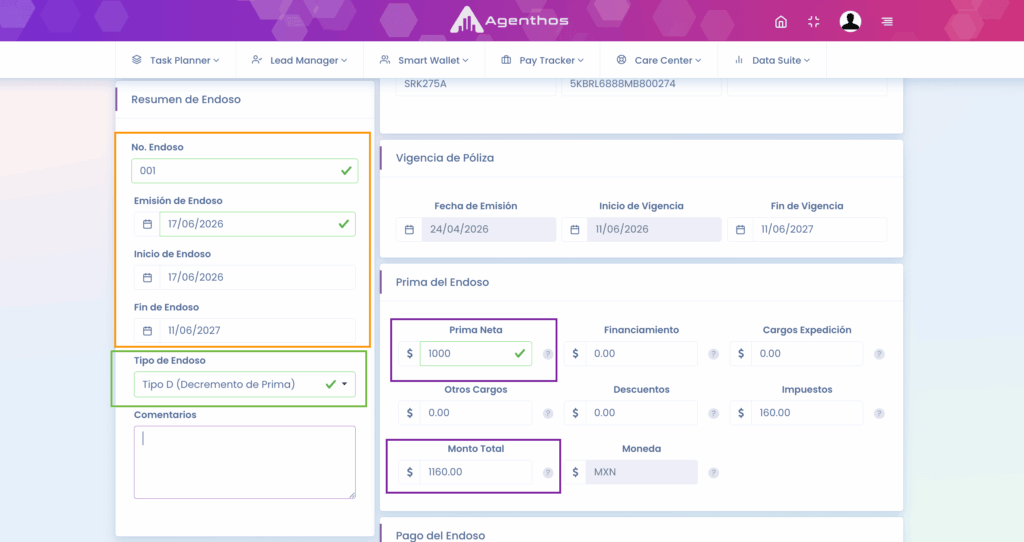Click the Resumen de Endoso heading
This screenshot has width=1024, height=542.
pos(186,99)
